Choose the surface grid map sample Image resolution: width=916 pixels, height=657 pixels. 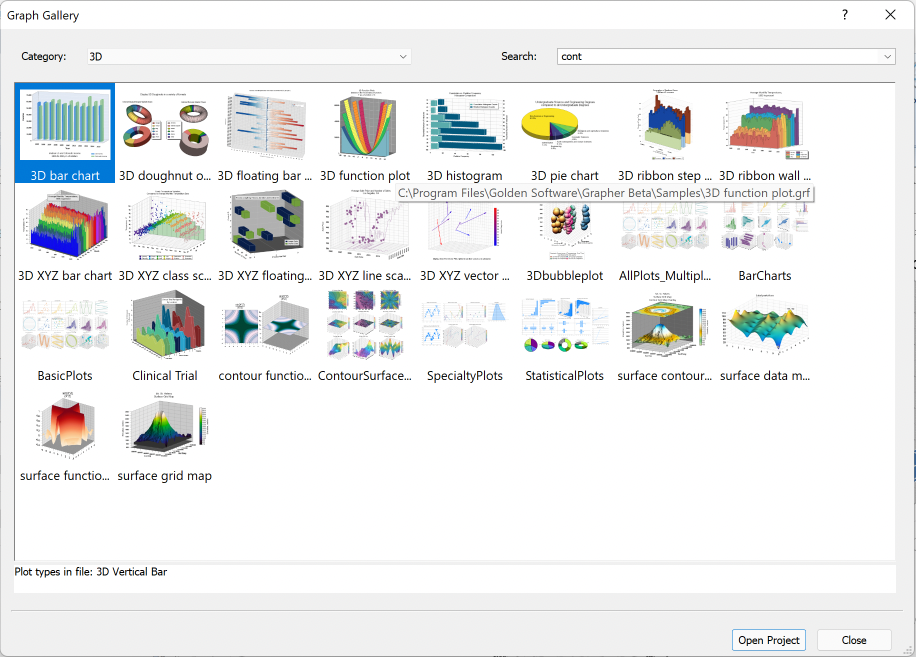(x=165, y=426)
